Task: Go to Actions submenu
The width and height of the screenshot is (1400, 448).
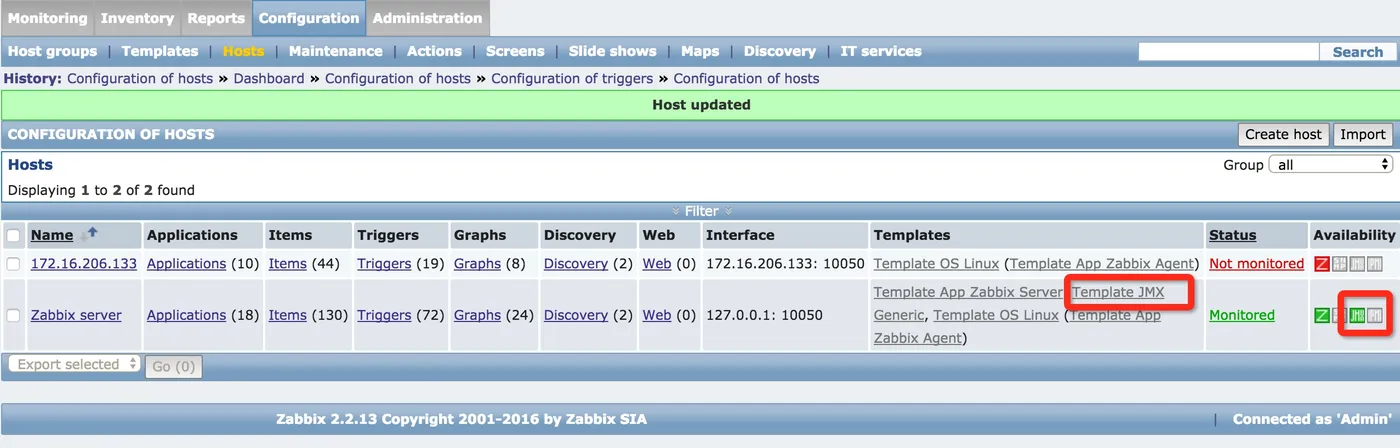Action: pyautogui.click(x=434, y=51)
